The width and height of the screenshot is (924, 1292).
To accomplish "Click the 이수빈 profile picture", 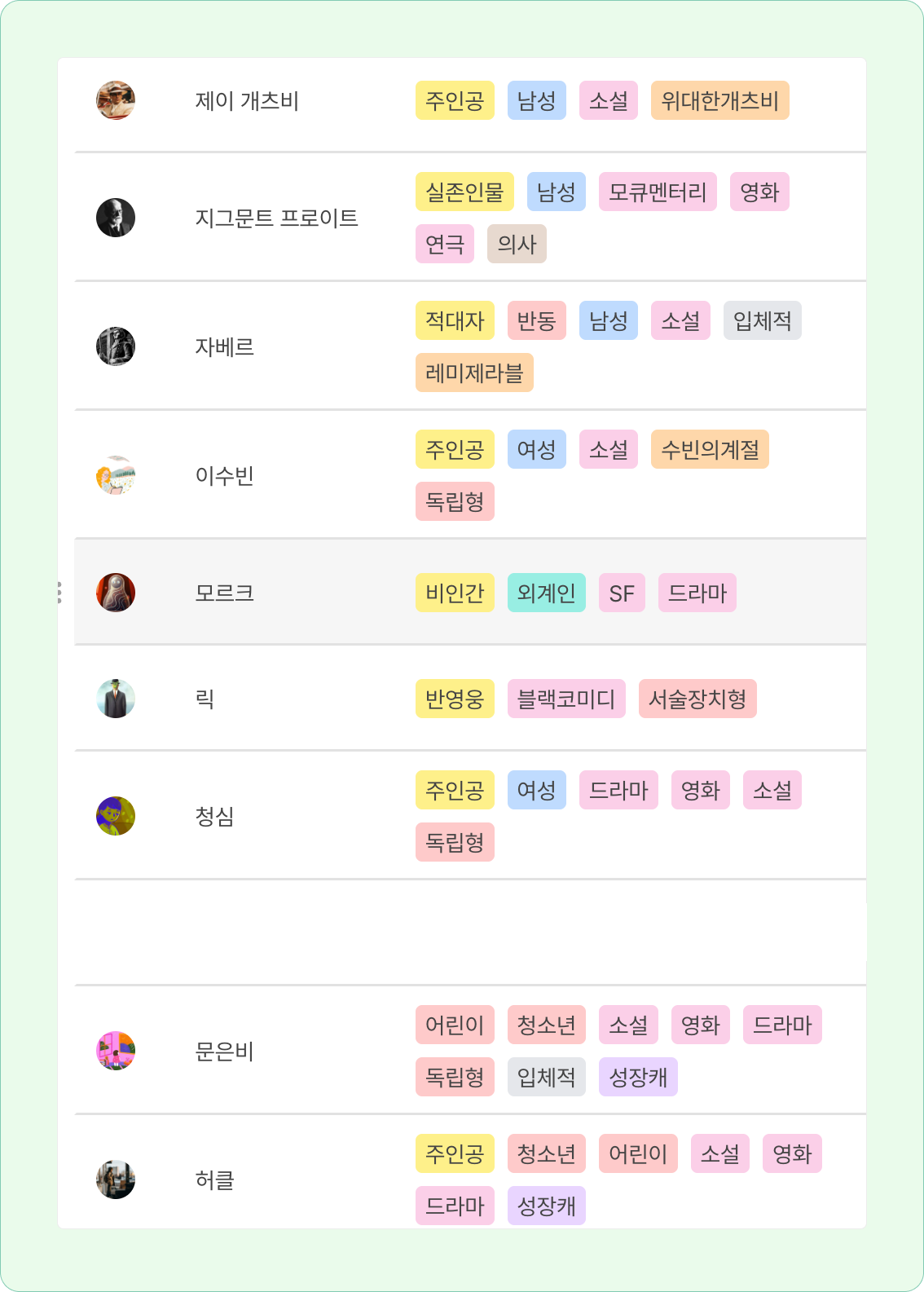I will 116,475.
